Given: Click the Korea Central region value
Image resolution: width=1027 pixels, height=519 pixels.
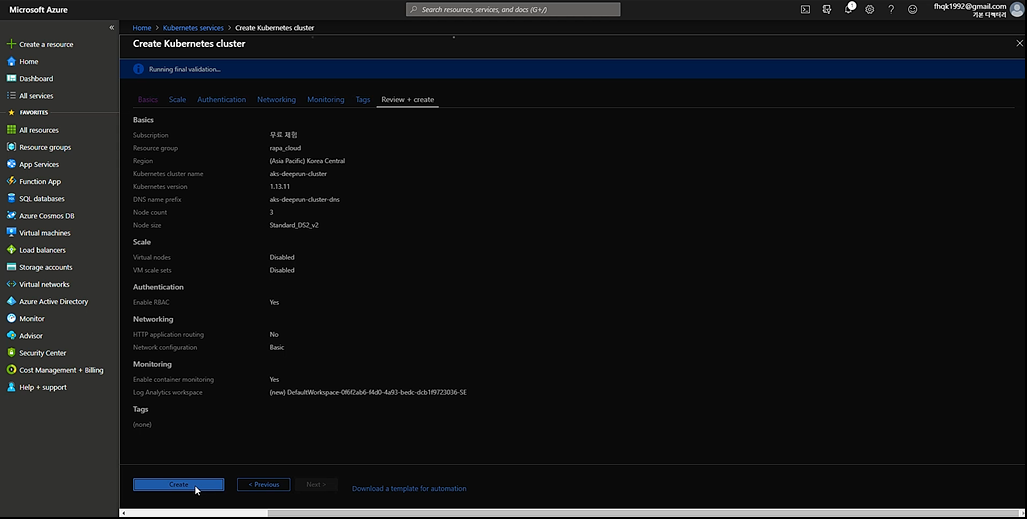Looking at the screenshot, I should click(x=307, y=161).
